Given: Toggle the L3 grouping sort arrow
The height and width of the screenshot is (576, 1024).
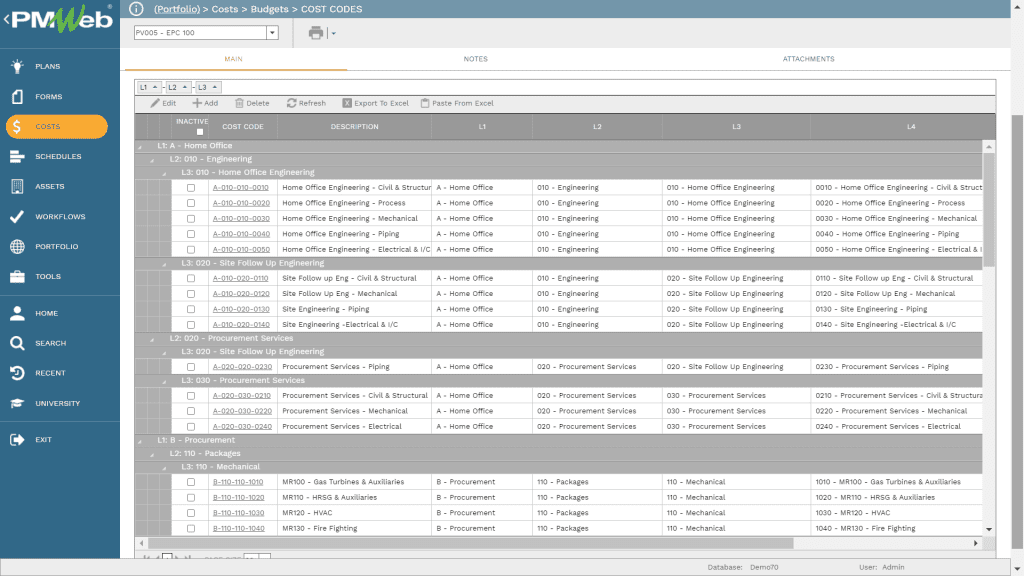Looking at the screenshot, I should (x=215, y=87).
